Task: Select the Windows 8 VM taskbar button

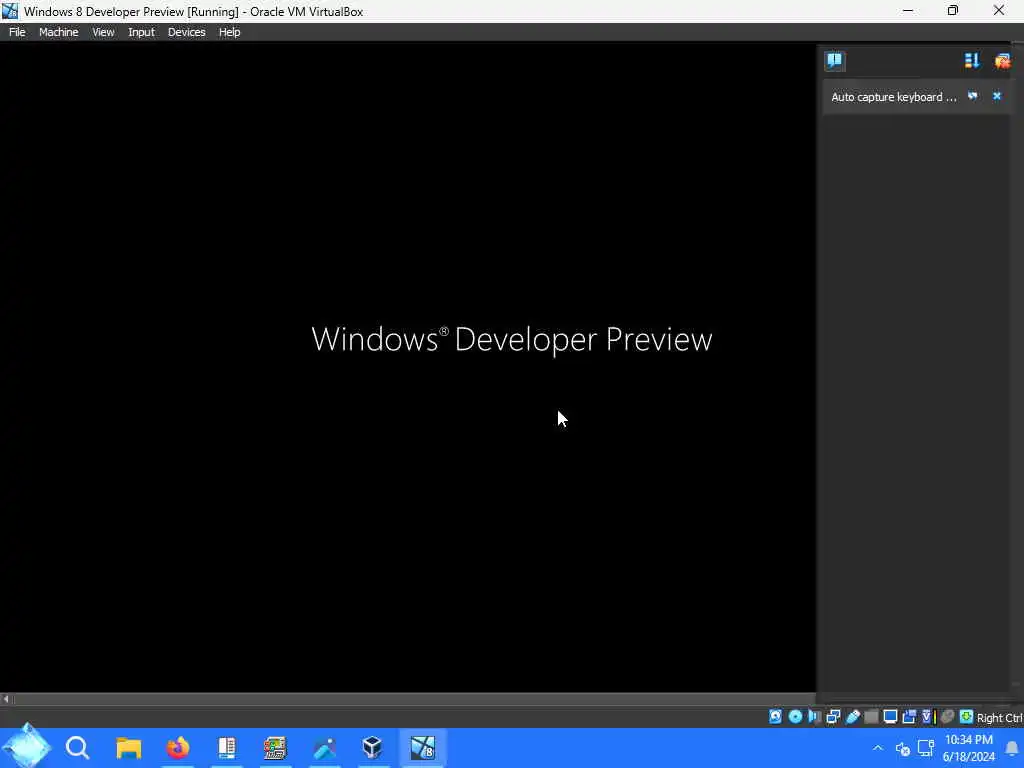Action: click(423, 747)
